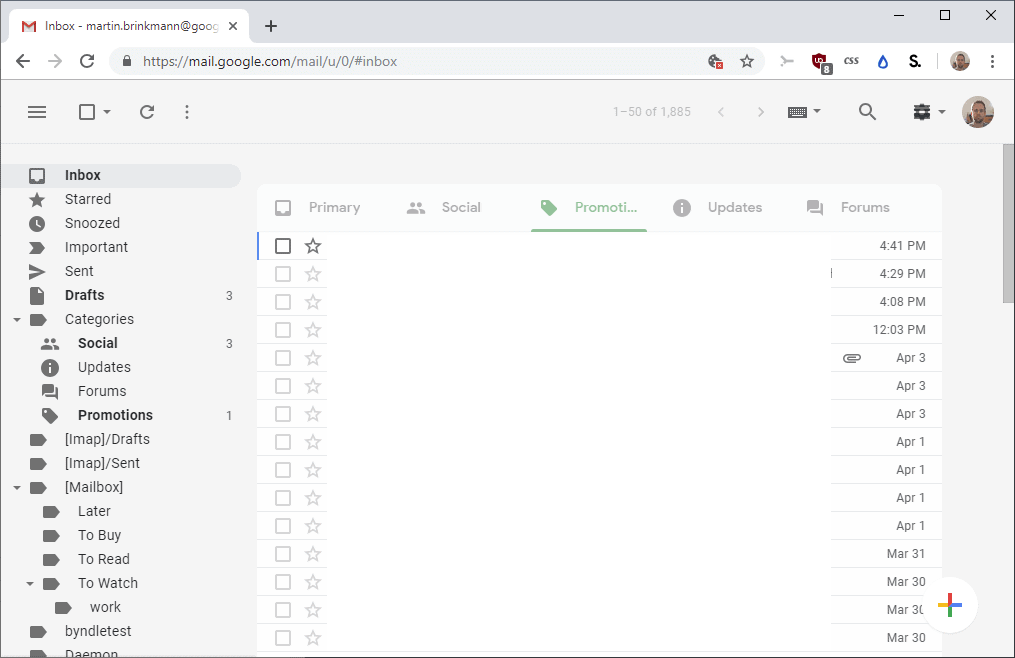Compose new mail with the plus button
The height and width of the screenshot is (658, 1015).
coord(948,605)
